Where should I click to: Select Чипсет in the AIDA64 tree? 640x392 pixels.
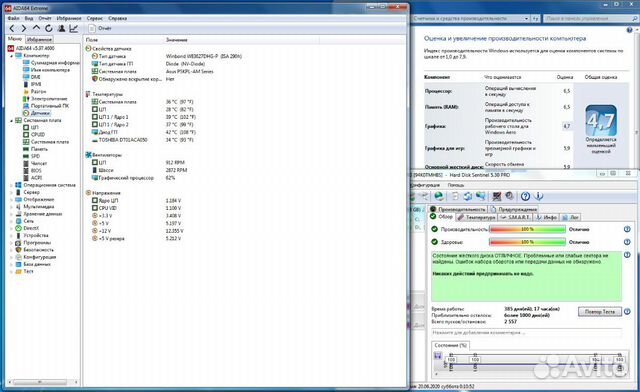pyautogui.click(x=39, y=163)
